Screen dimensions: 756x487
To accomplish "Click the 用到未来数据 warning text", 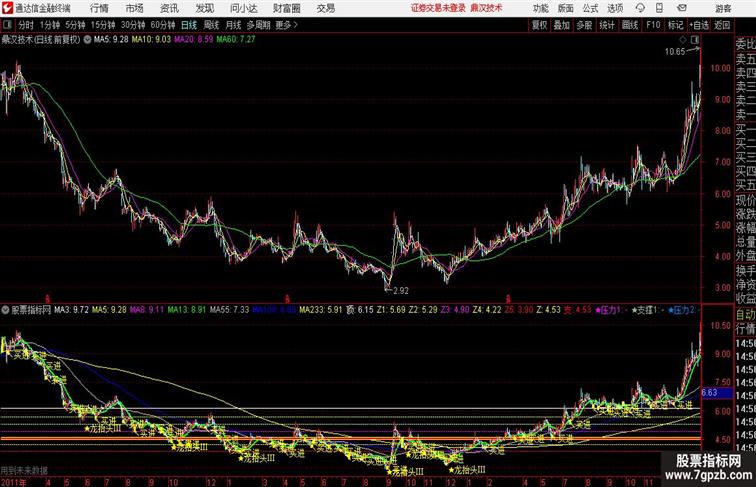I will (24, 470).
